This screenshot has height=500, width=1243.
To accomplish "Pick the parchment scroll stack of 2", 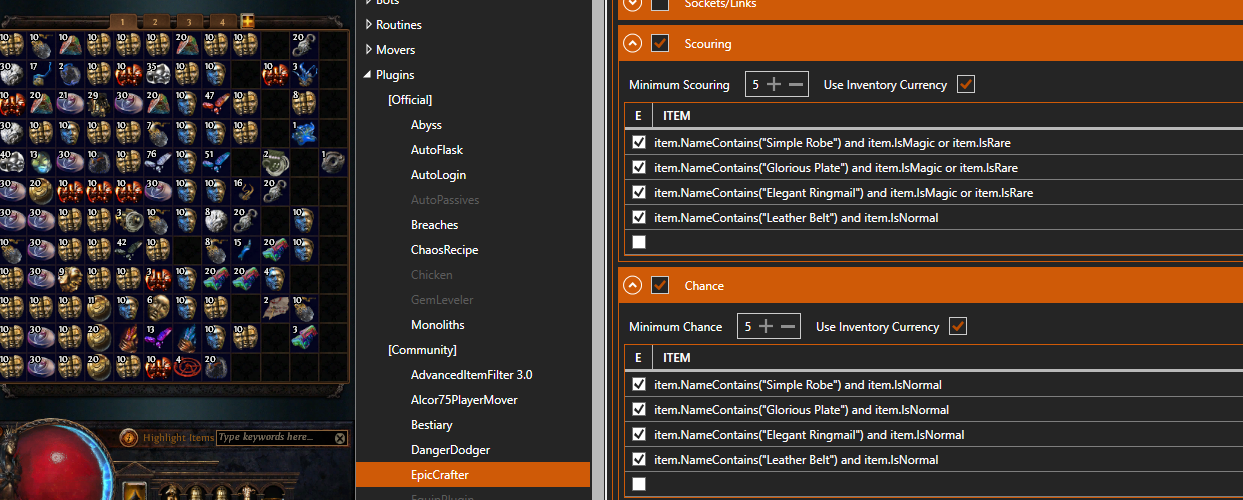I will (277, 307).
